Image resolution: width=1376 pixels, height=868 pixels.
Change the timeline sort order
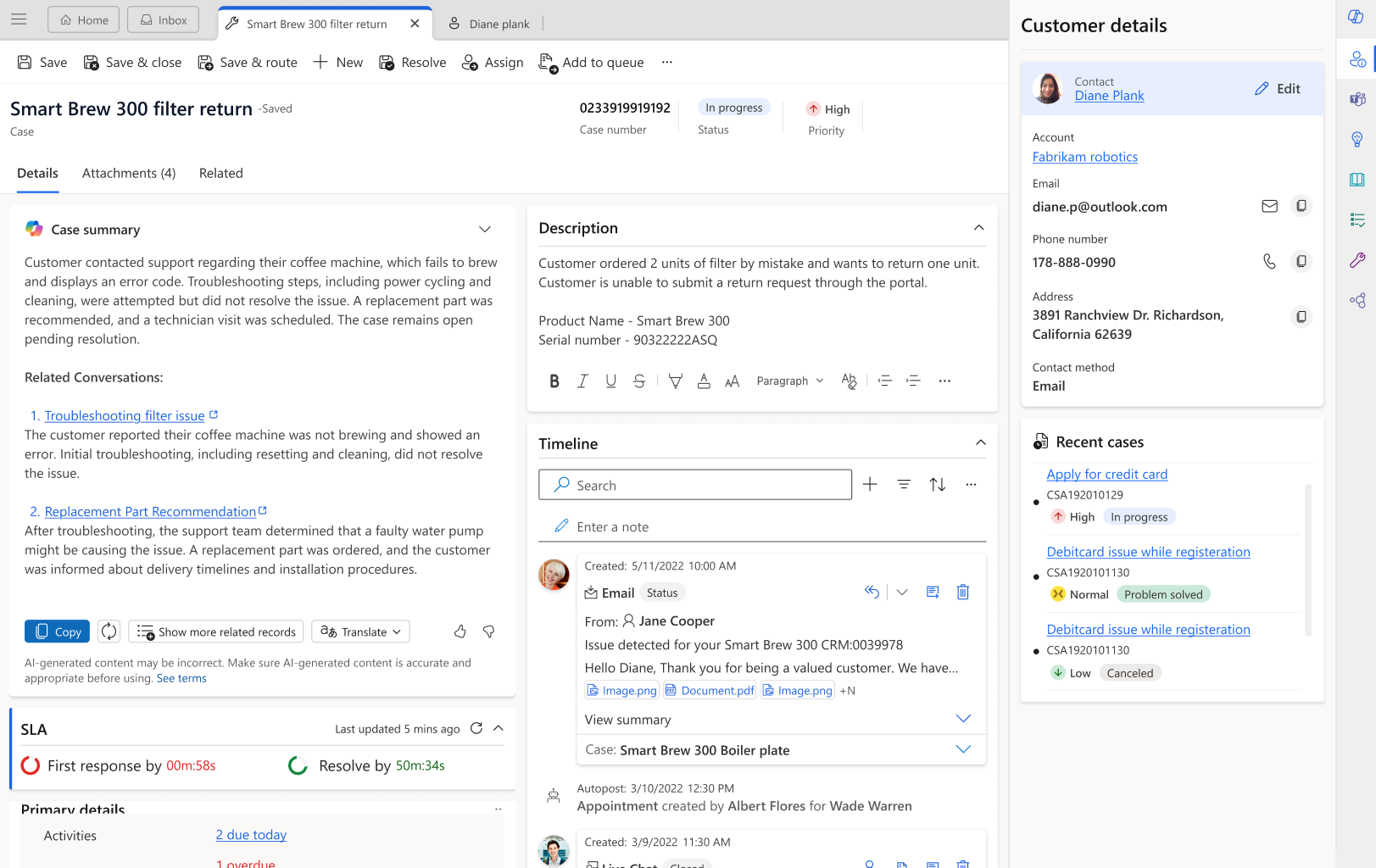[x=937, y=485]
